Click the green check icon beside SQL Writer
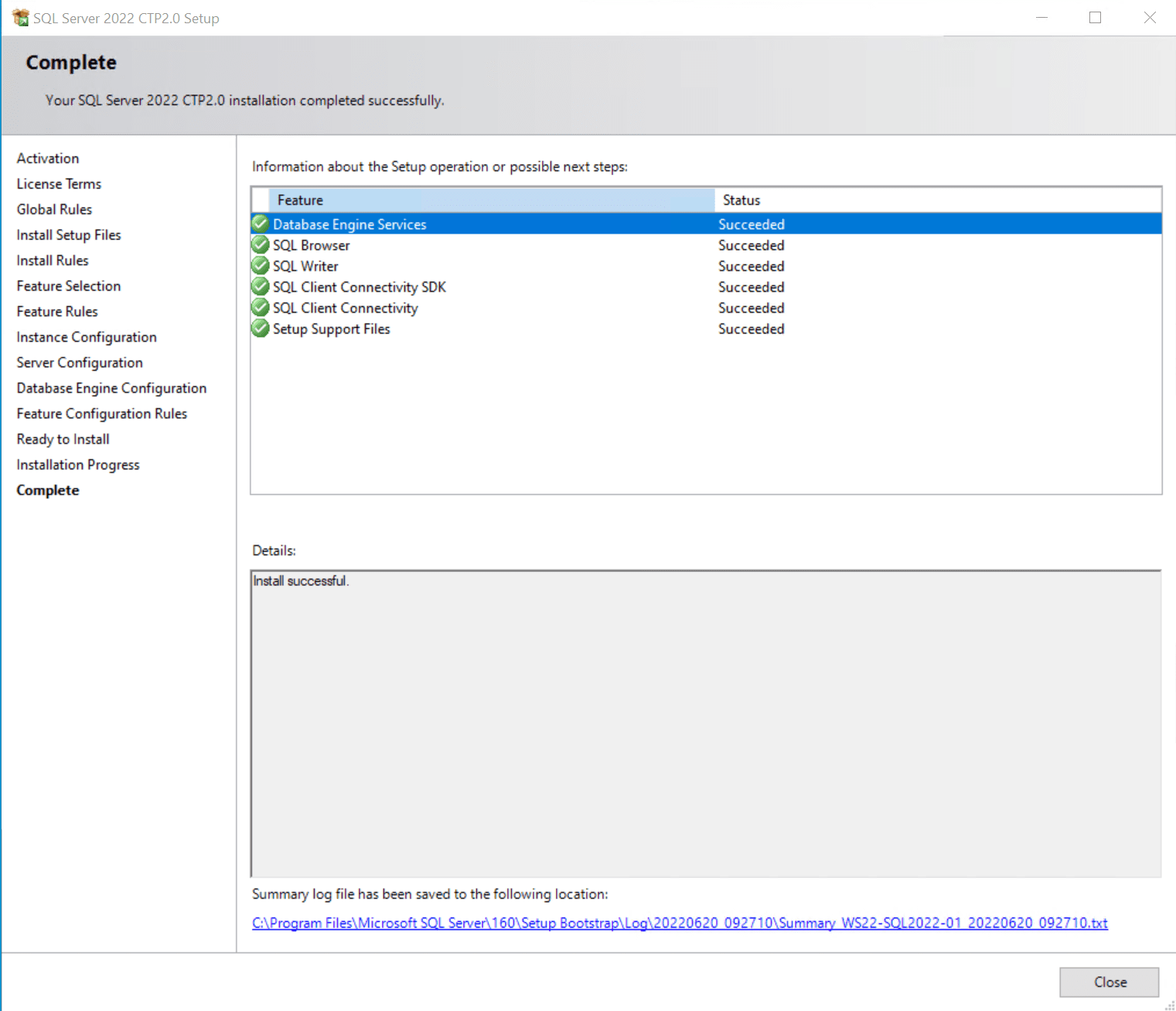This screenshot has width=1176, height=1011. click(261, 266)
